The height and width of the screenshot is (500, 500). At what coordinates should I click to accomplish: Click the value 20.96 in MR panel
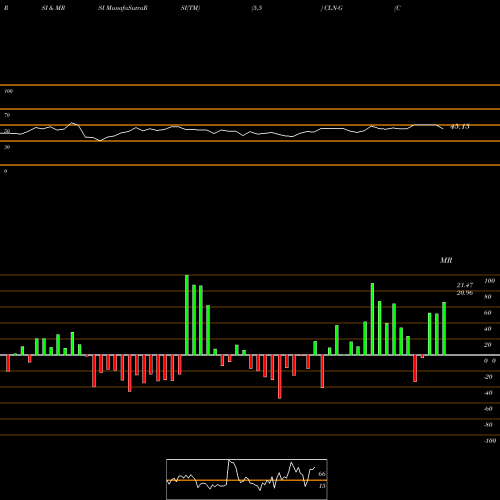pos(465,293)
